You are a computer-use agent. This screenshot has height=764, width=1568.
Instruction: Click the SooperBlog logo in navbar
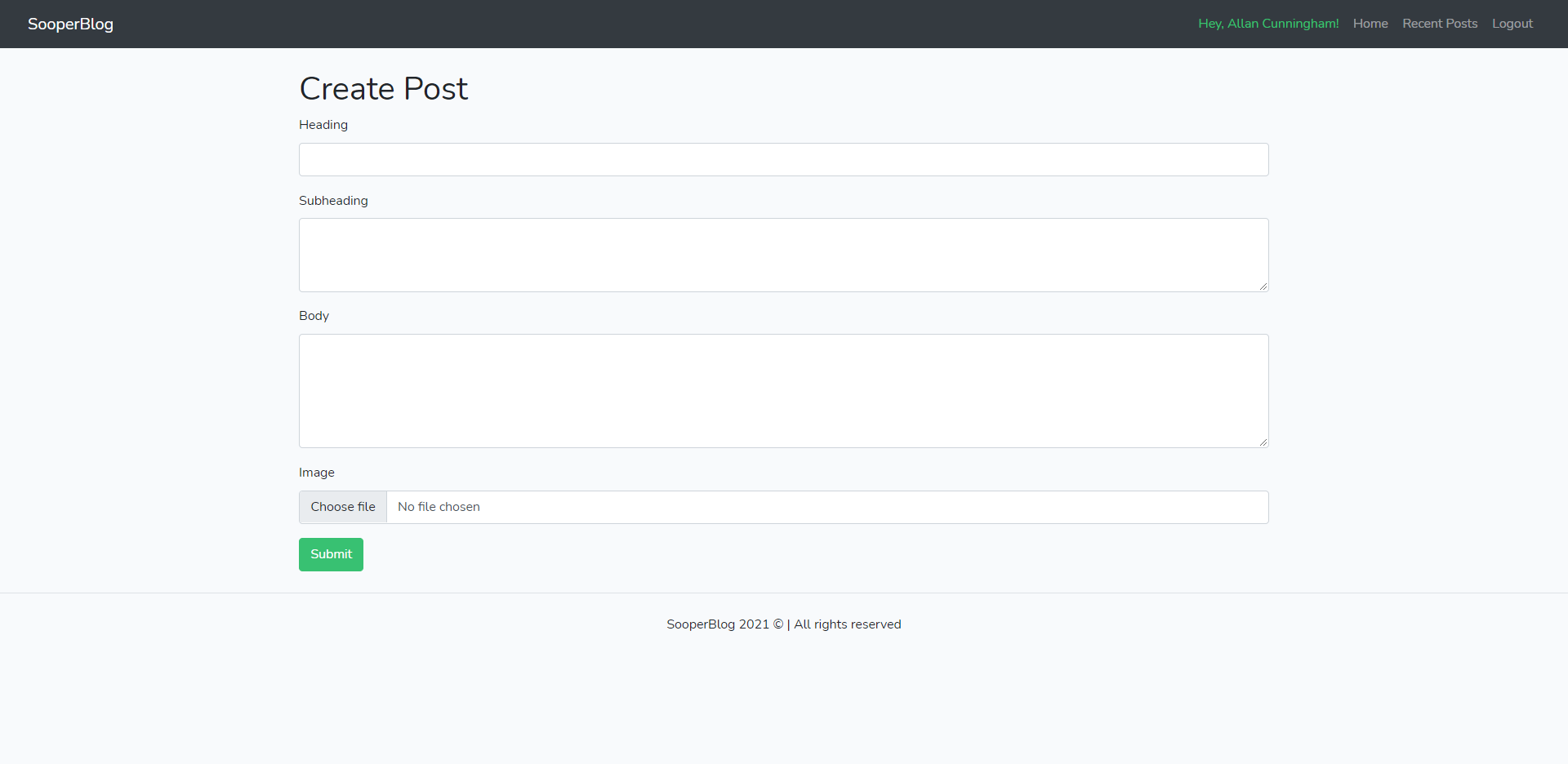tap(70, 24)
